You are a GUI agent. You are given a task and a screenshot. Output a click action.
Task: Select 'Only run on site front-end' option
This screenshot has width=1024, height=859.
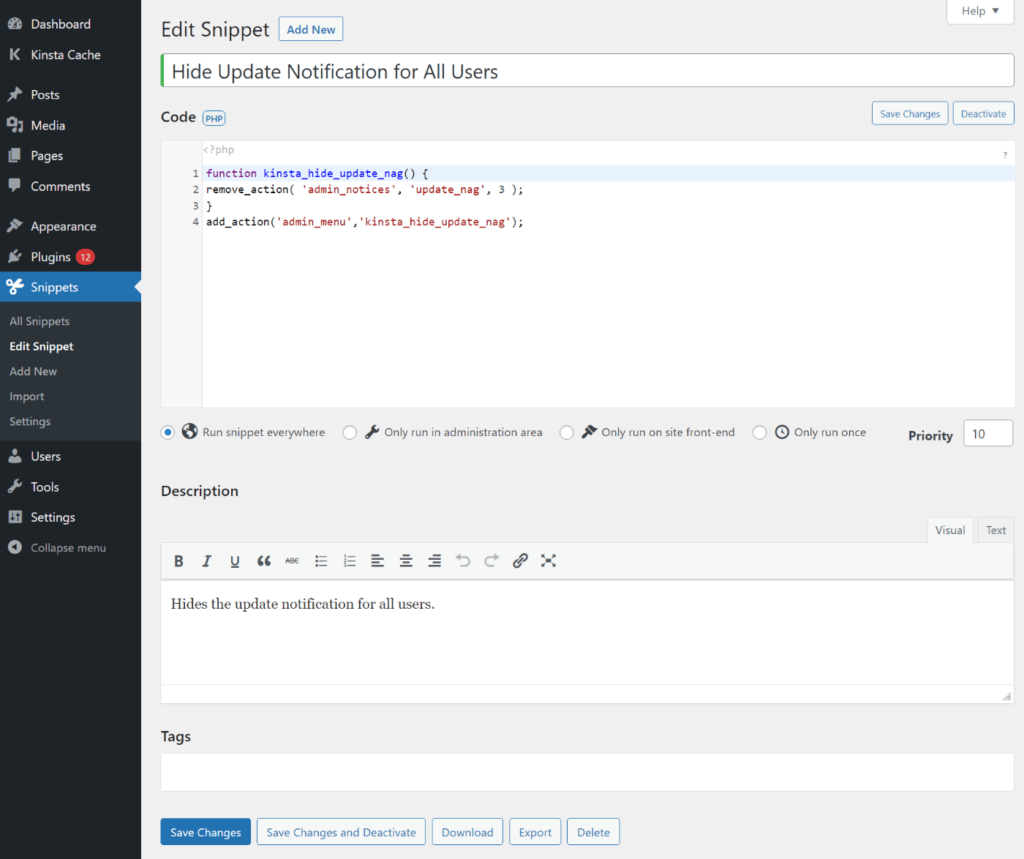click(x=567, y=433)
